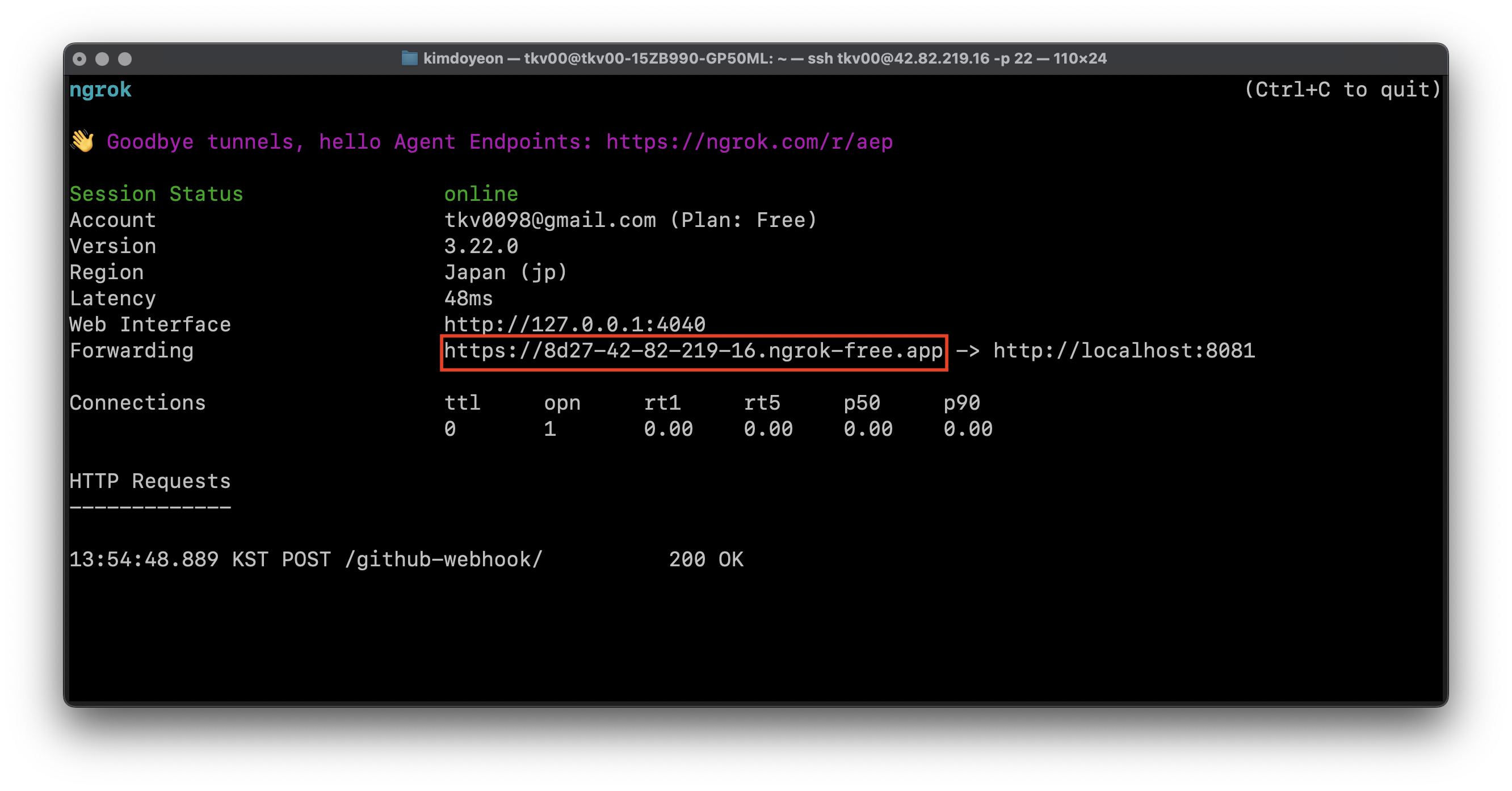Click the http://localhost:8081 target address
The image size is (1512, 791).
coord(1124,351)
